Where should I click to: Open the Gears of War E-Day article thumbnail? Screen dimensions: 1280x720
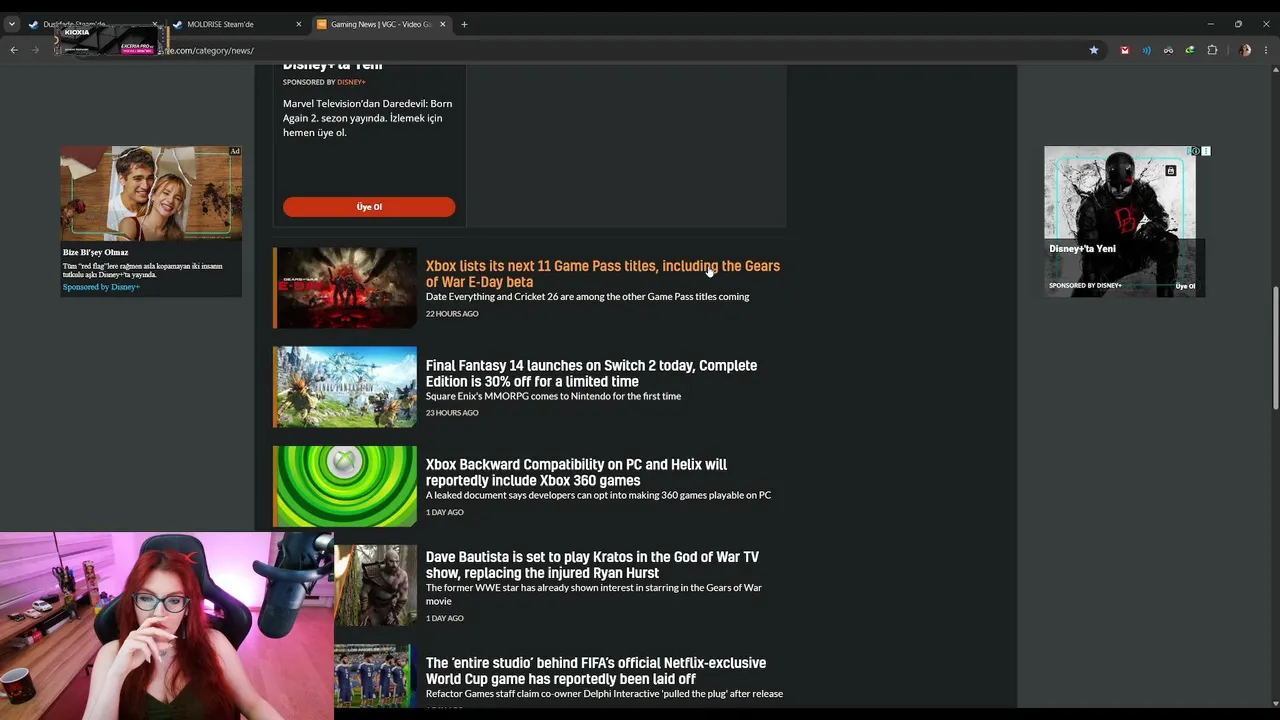(x=345, y=288)
